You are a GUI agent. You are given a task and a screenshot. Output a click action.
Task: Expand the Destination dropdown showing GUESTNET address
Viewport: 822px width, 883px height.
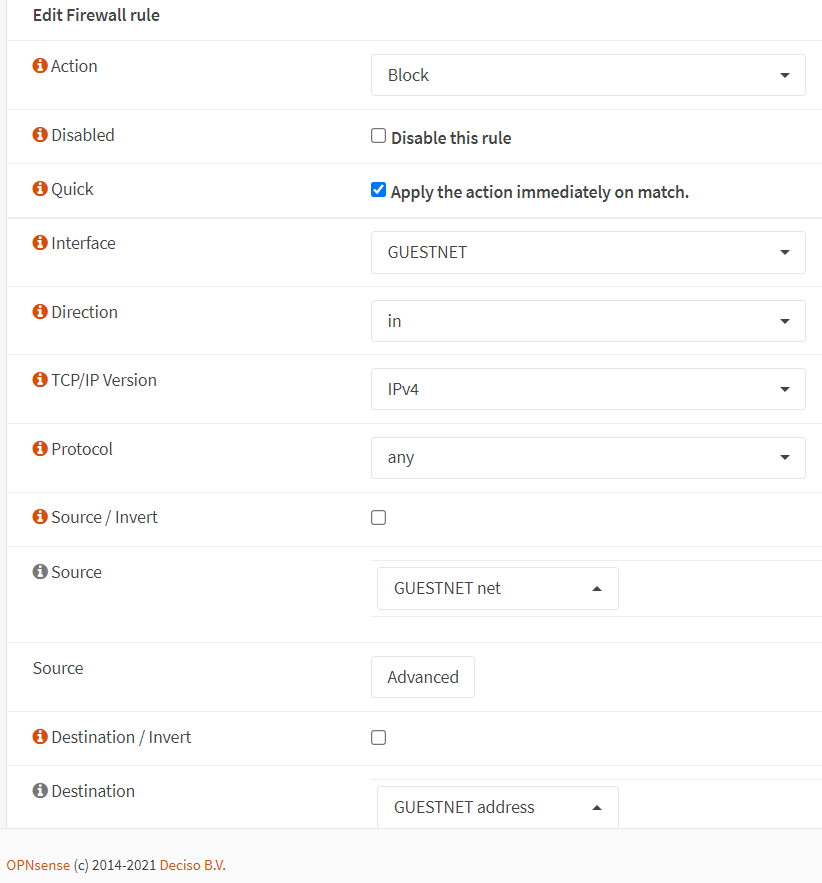pos(498,807)
